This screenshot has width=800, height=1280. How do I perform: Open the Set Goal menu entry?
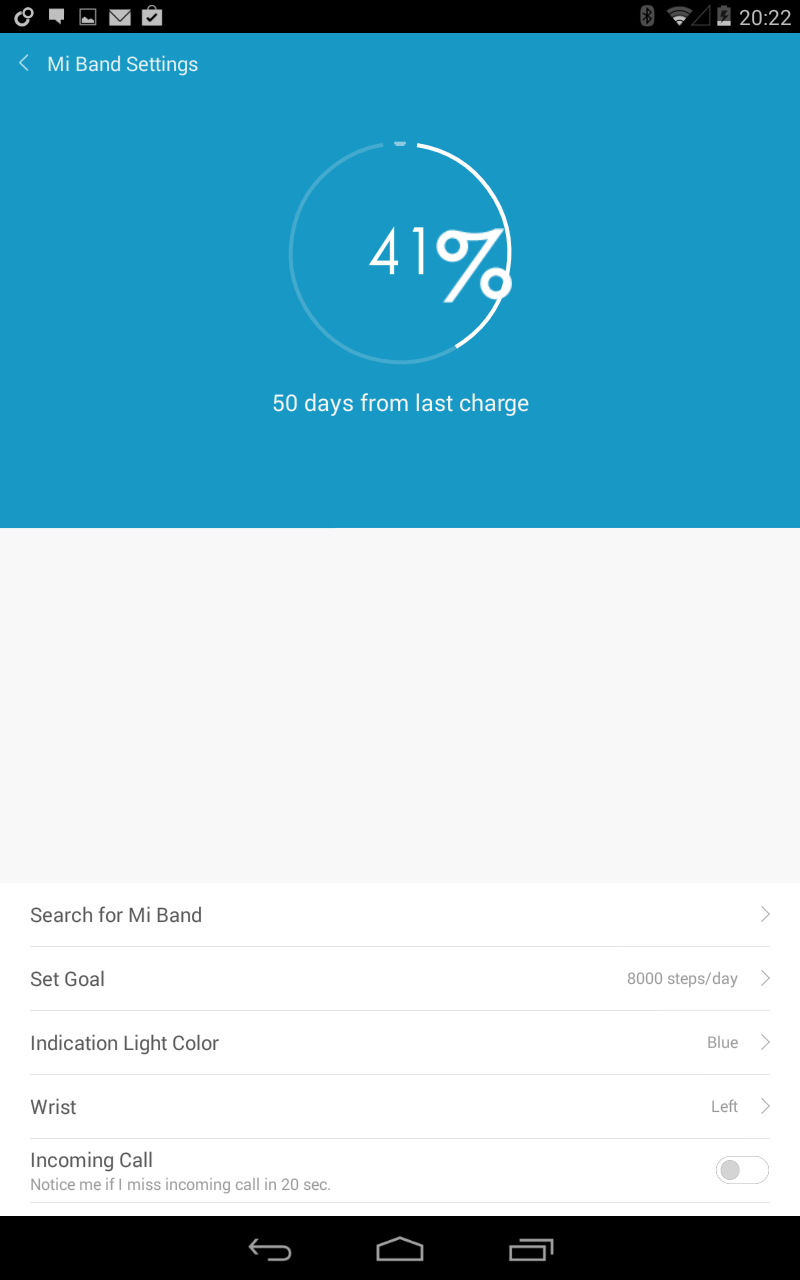coord(68,979)
